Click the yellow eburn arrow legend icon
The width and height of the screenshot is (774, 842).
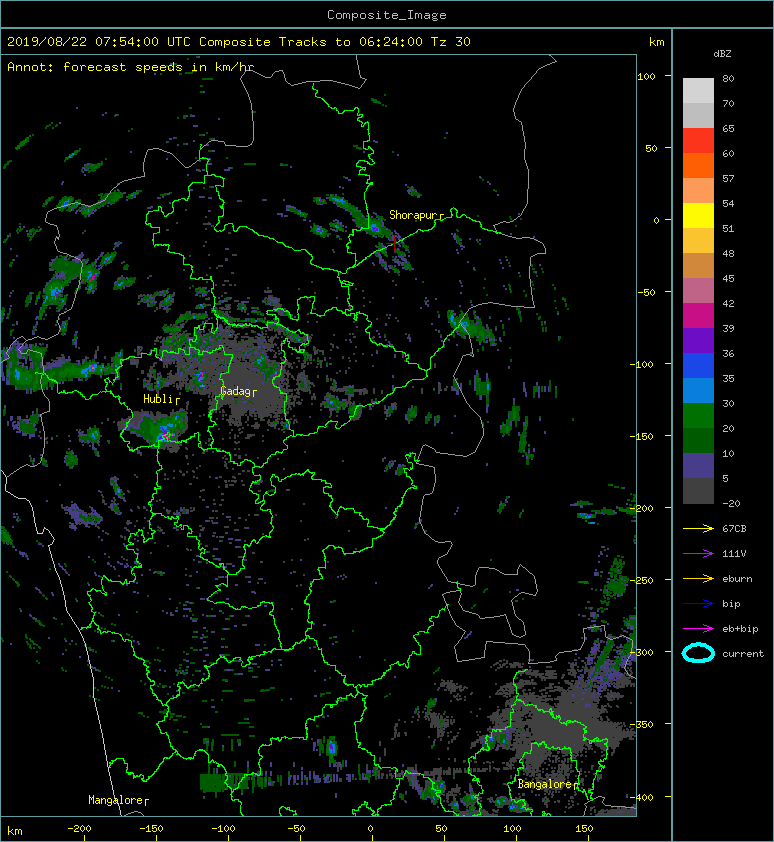[698, 579]
